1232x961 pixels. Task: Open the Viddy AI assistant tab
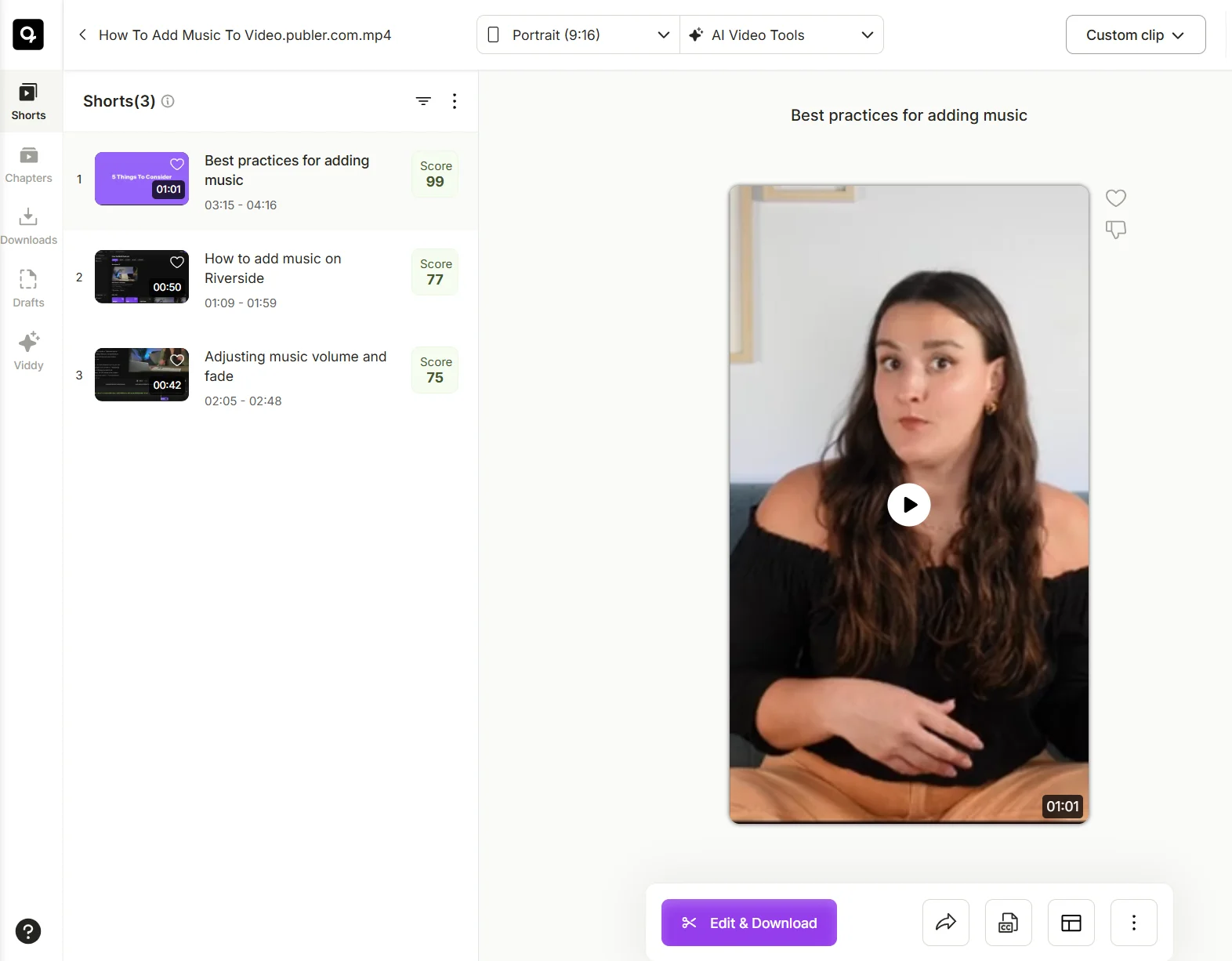pyautogui.click(x=28, y=352)
